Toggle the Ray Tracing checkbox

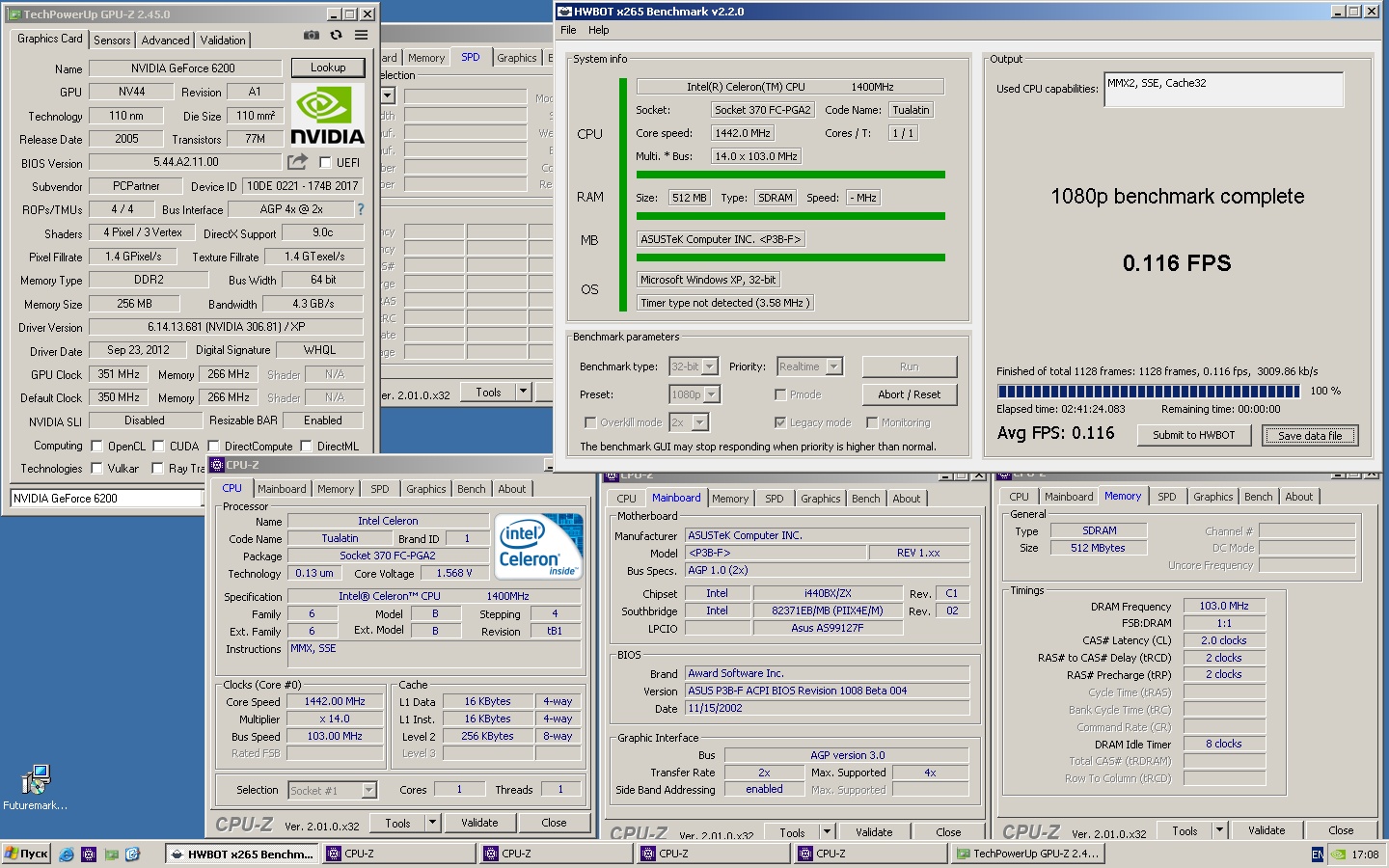click(x=157, y=469)
